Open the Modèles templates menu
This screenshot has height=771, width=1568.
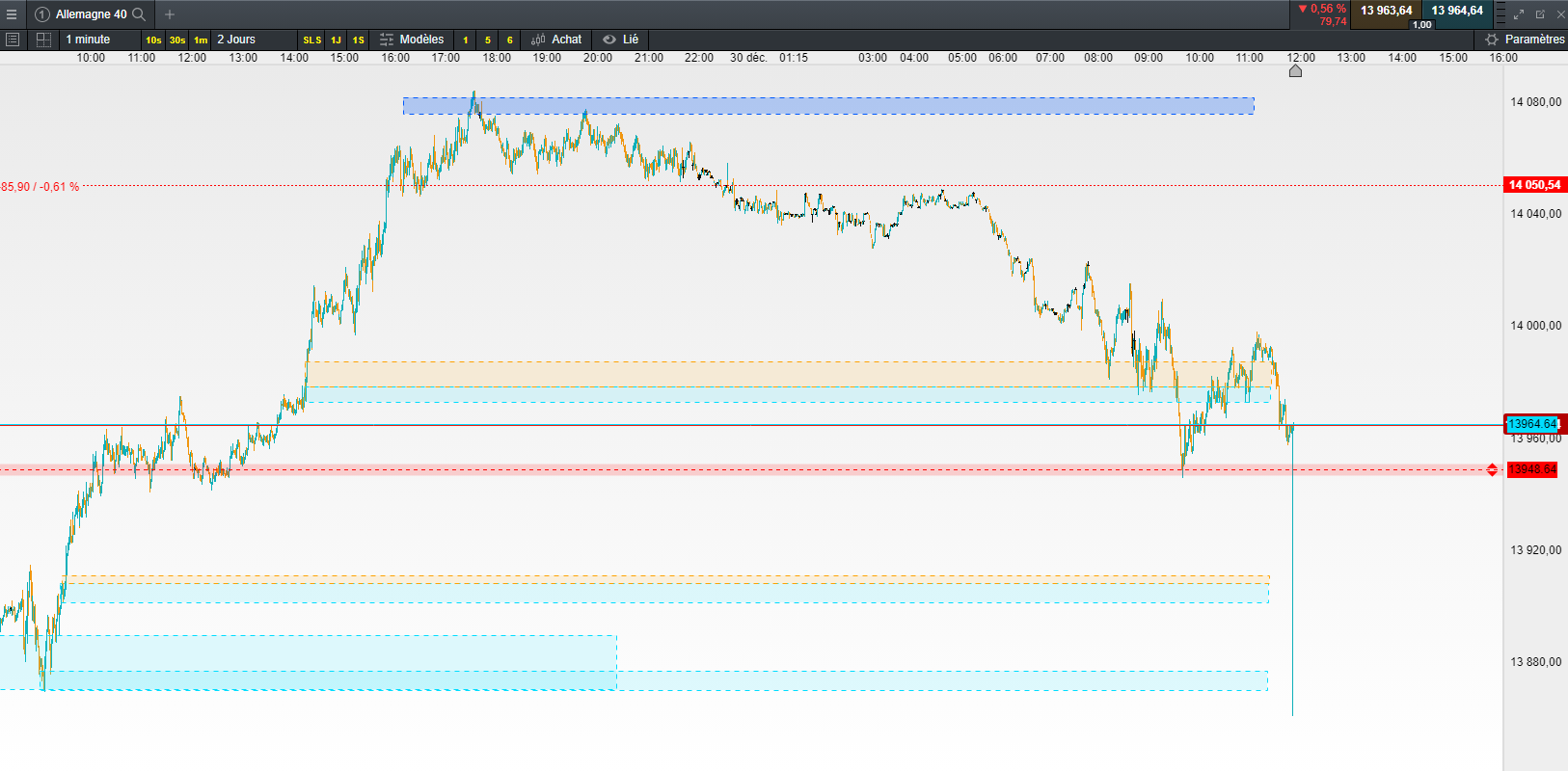[412, 40]
